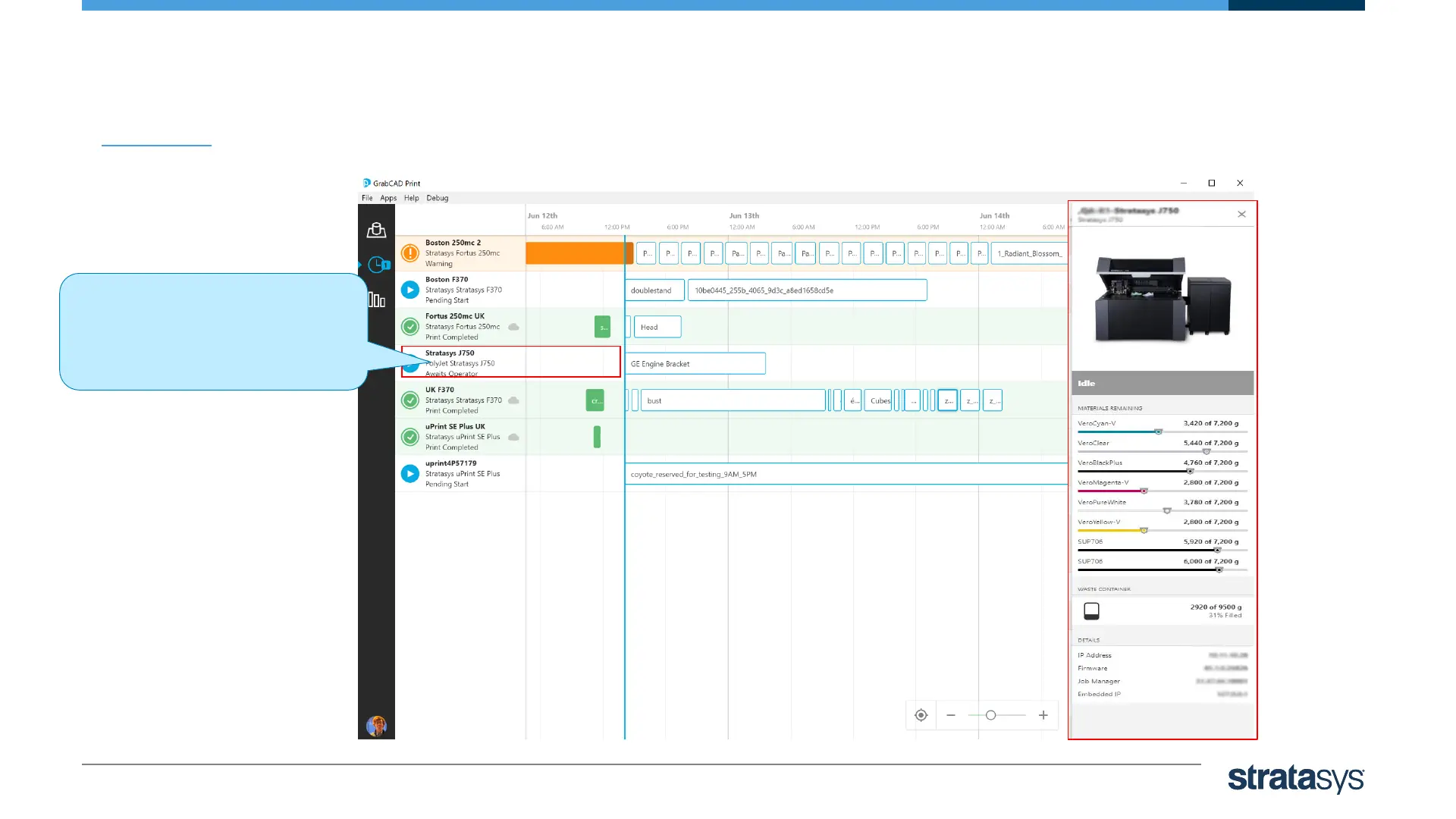Click the Boston 250mc 2 warning icon
This screenshot has width=1456, height=819.
tap(410, 253)
